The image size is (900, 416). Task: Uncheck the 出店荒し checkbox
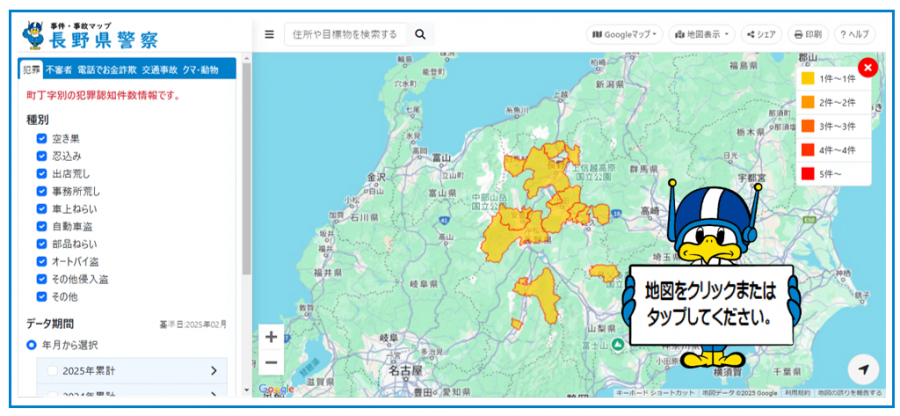click(41, 173)
